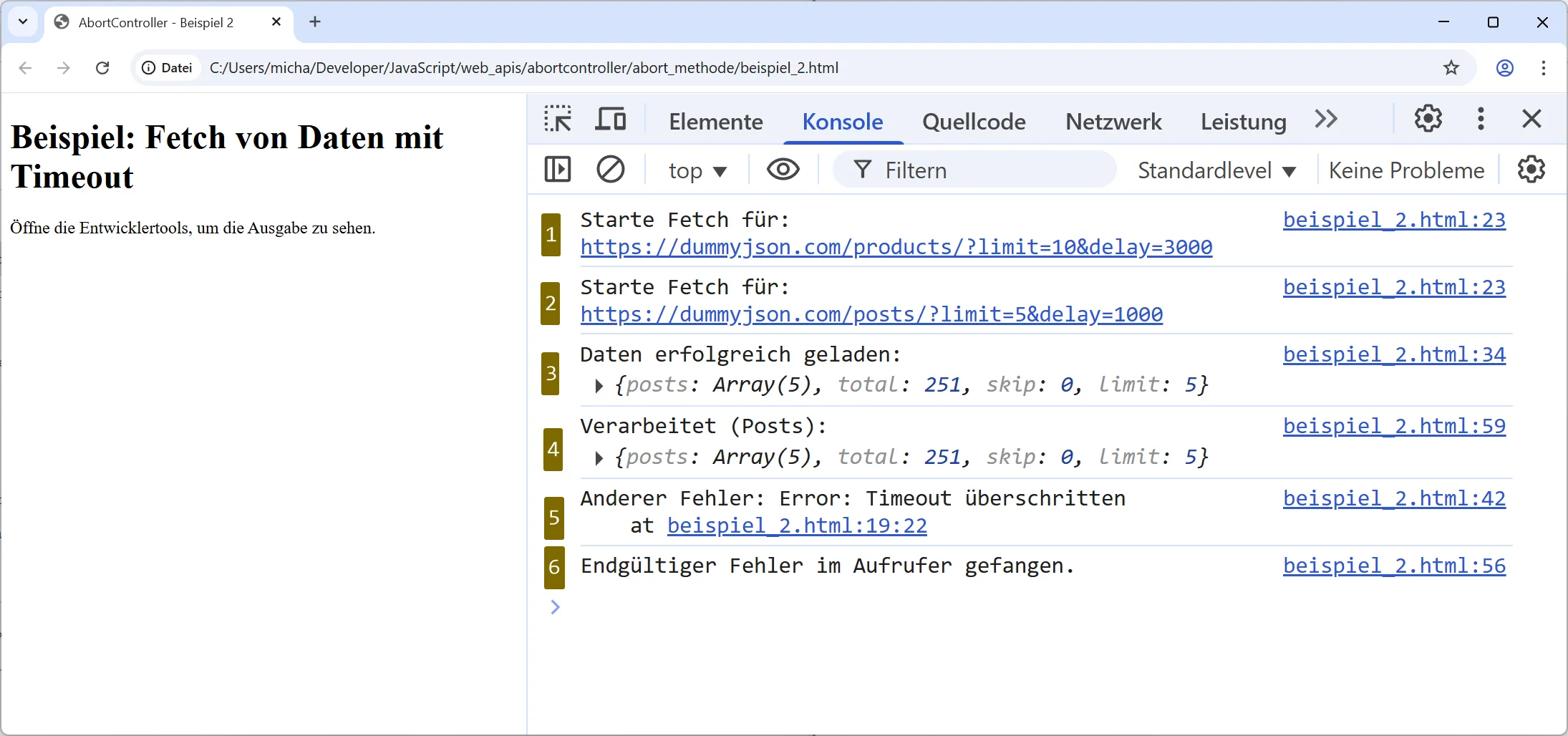Reveal more DevTools tabs with double chevron
The width and height of the screenshot is (1568, 736).
click(x=1326, y=119)
